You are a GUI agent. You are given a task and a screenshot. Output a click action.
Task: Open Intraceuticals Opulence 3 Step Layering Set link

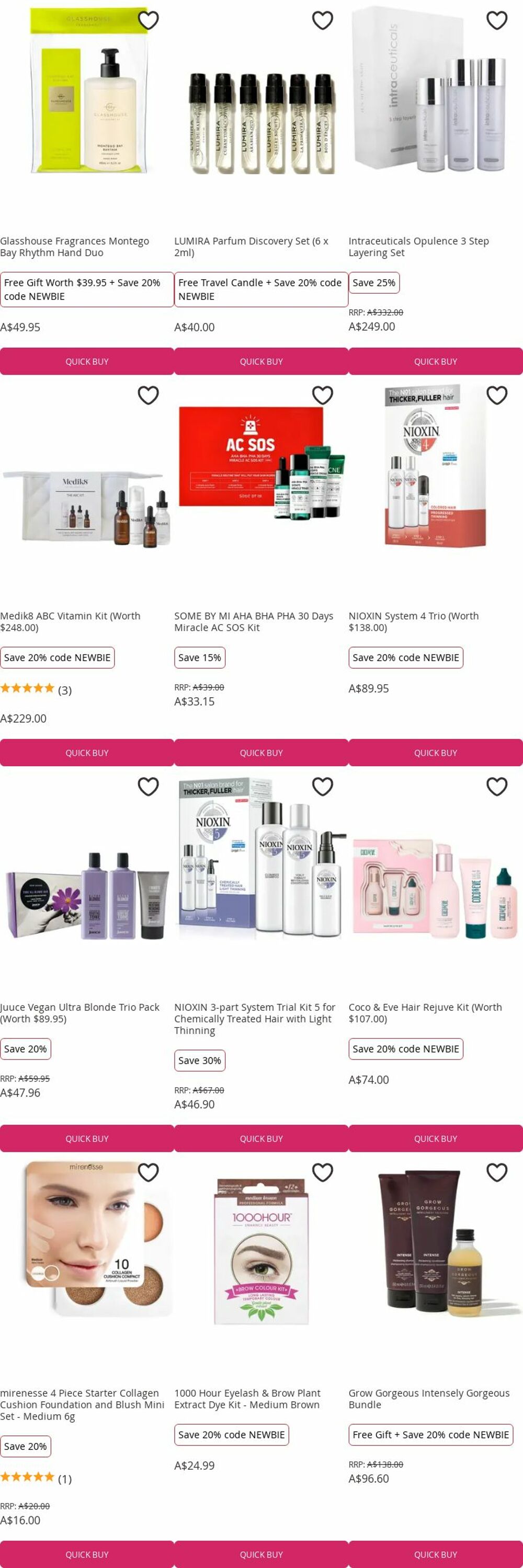coord(418,247)
